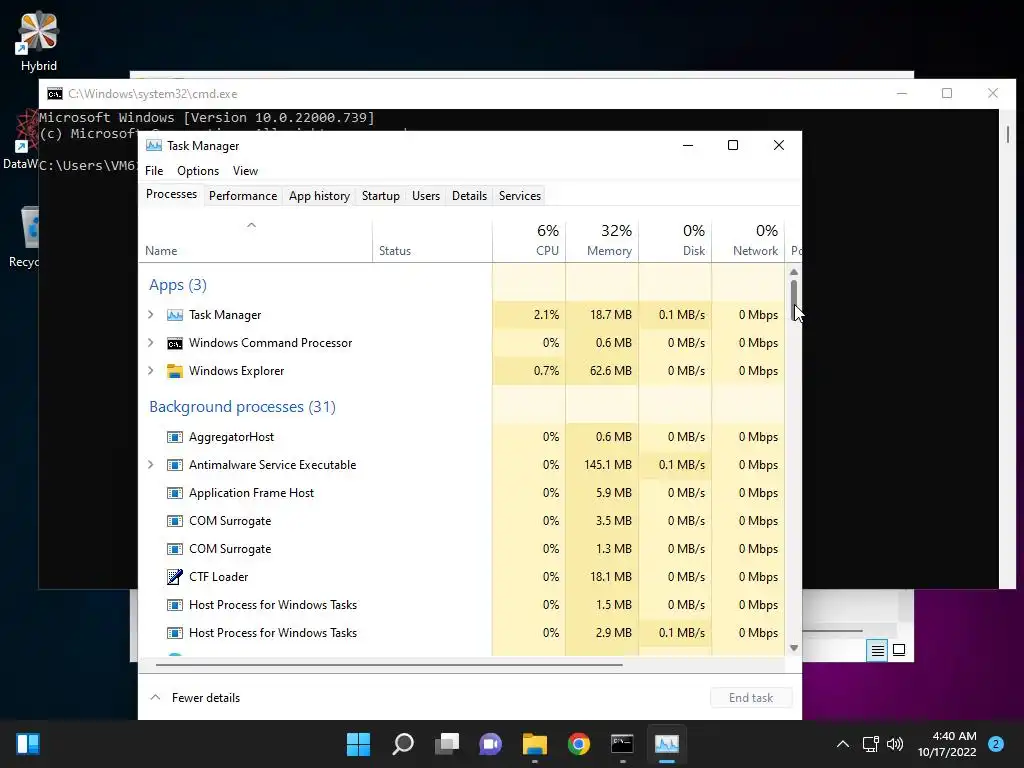Open the notification center badge

pyautogui.click(x=996, y=744)
